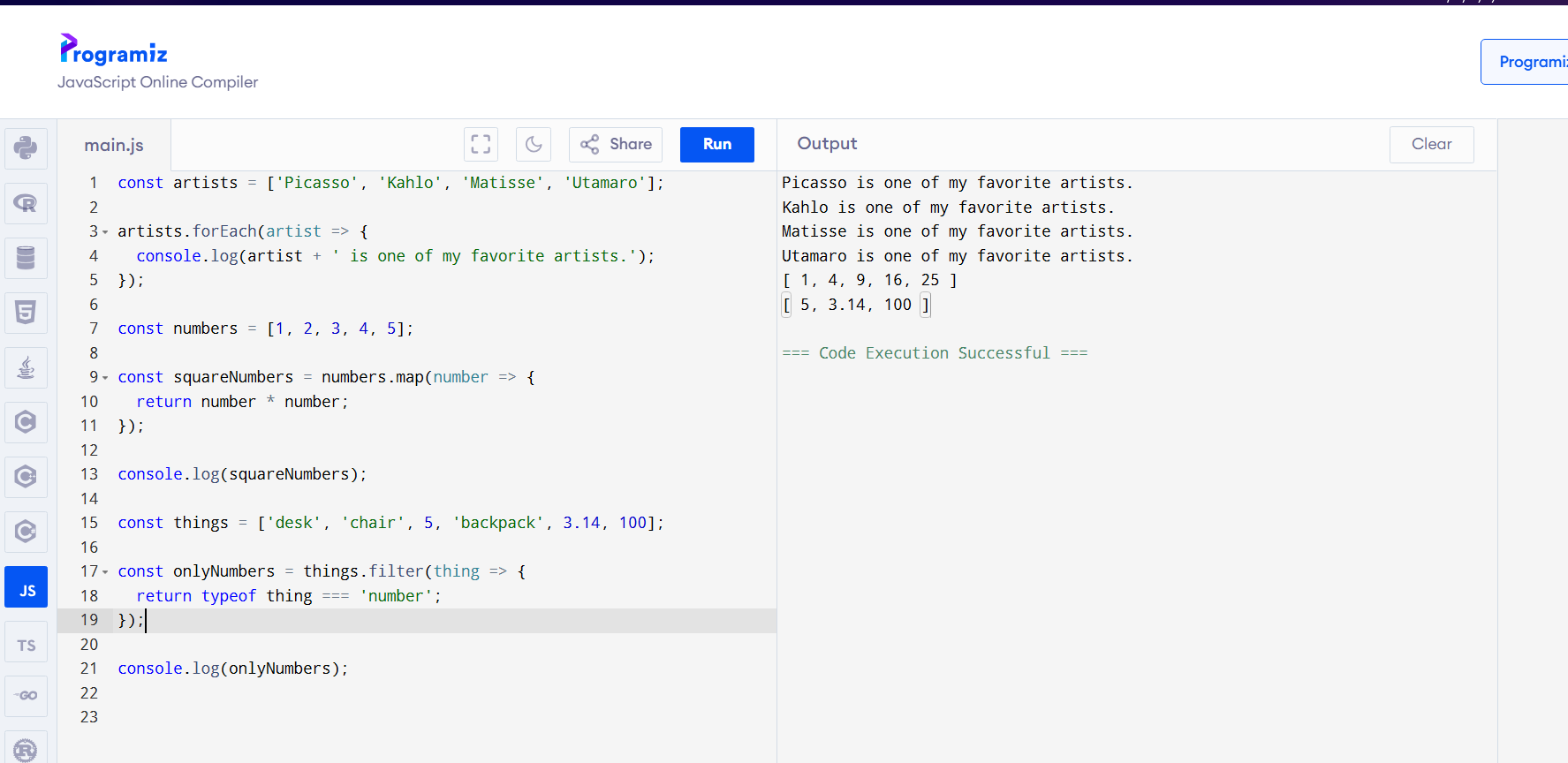Collapse the forEach block at line 3

105,232
